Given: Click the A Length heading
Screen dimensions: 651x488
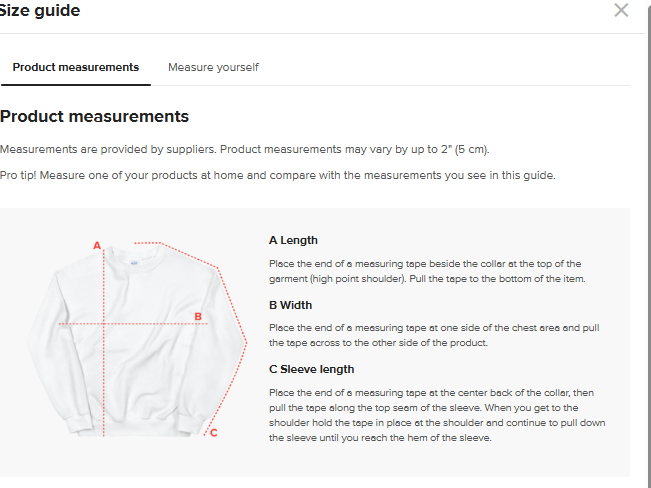Looking at the screenshot, I should (293, 240).
